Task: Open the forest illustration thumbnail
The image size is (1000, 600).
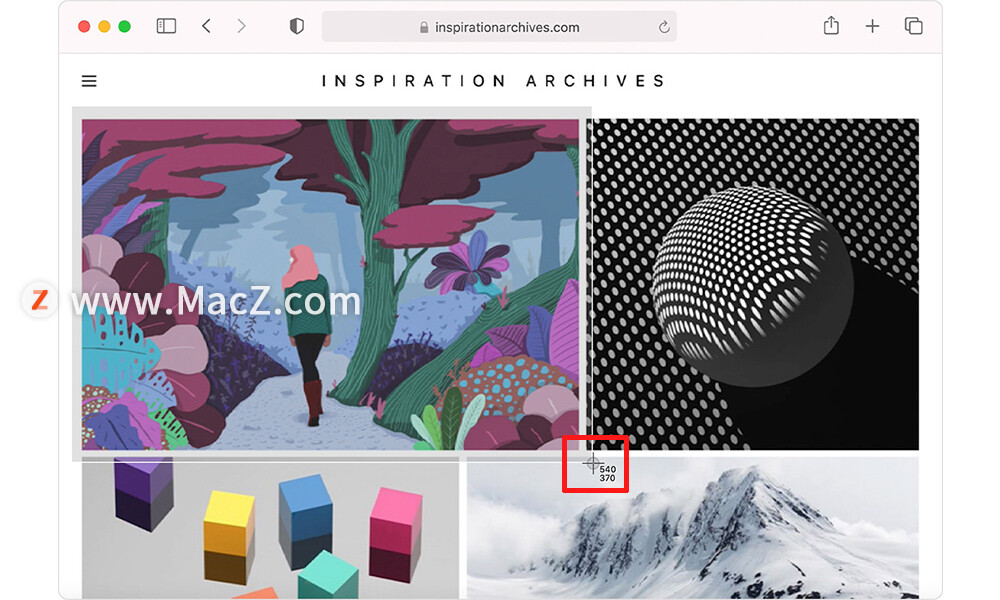Action: click(x=330, y=284)
